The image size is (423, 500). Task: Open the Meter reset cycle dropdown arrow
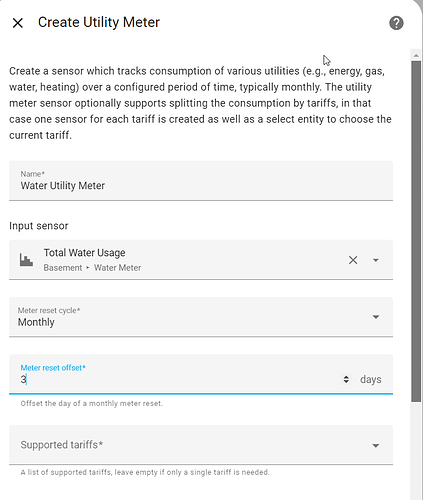376,317
